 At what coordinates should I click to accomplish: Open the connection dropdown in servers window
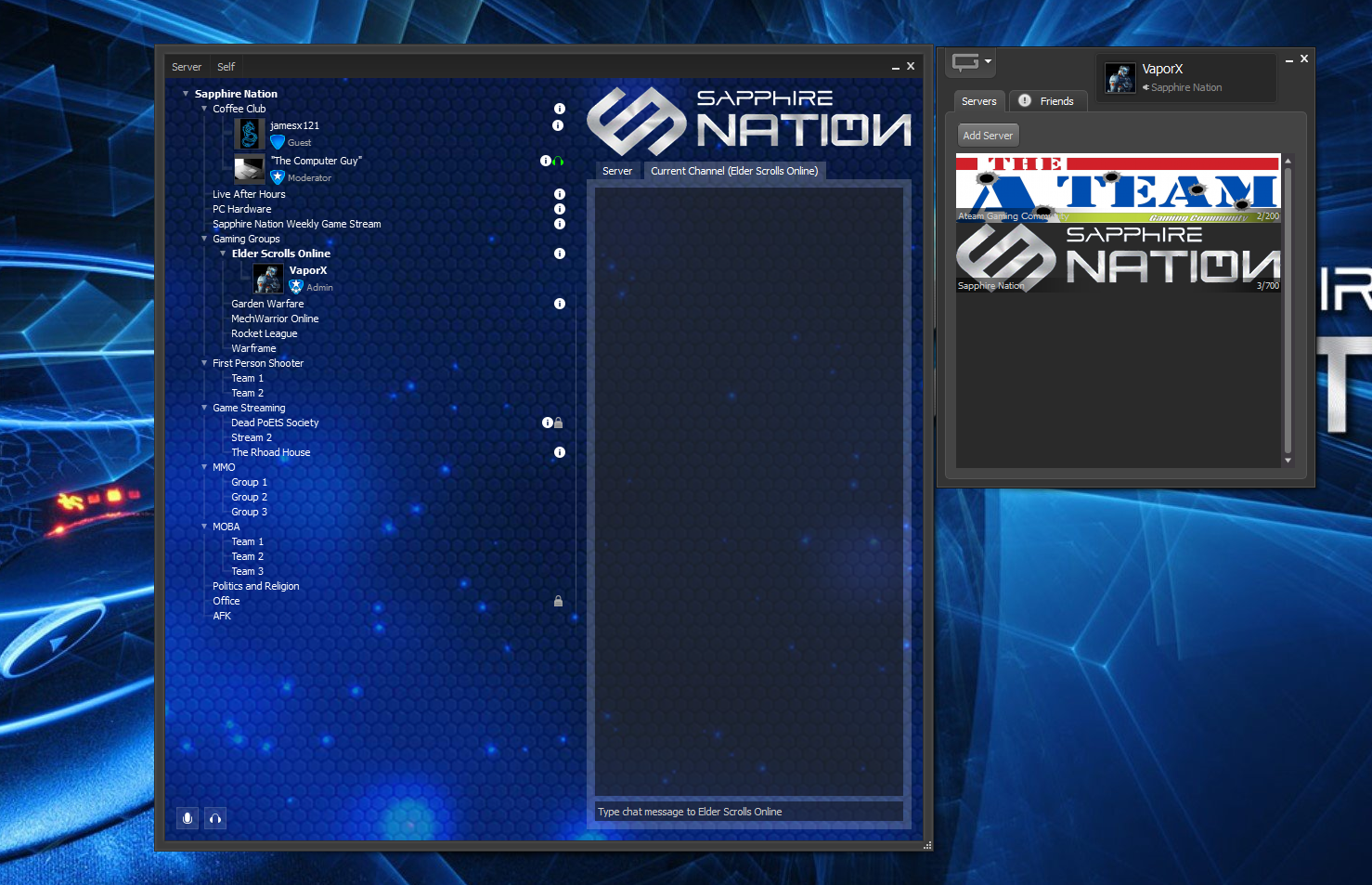click(972, 62)
